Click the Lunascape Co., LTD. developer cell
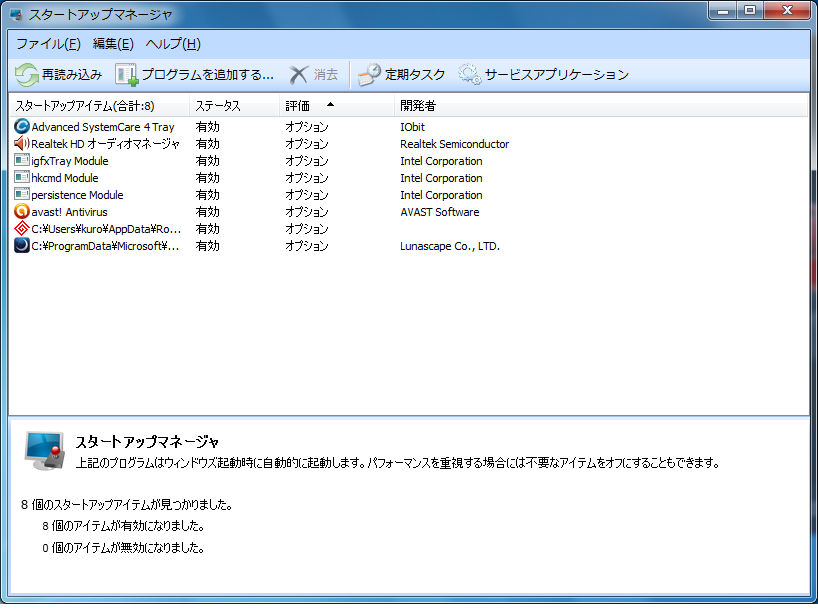 pos(450,246)
